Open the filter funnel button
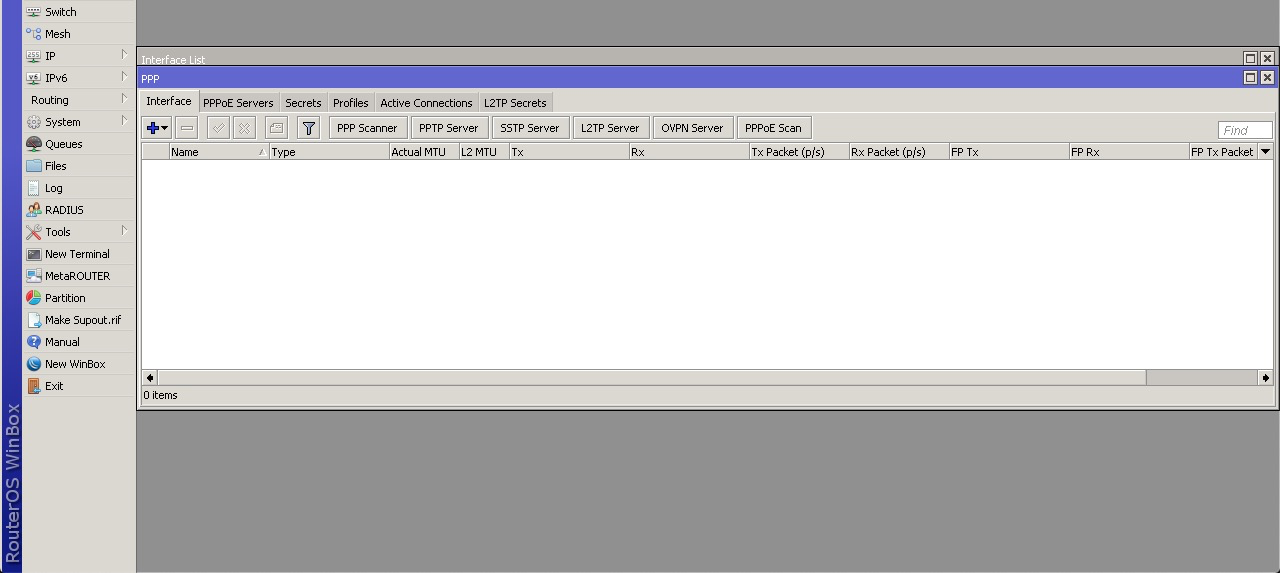 (309, 128)
